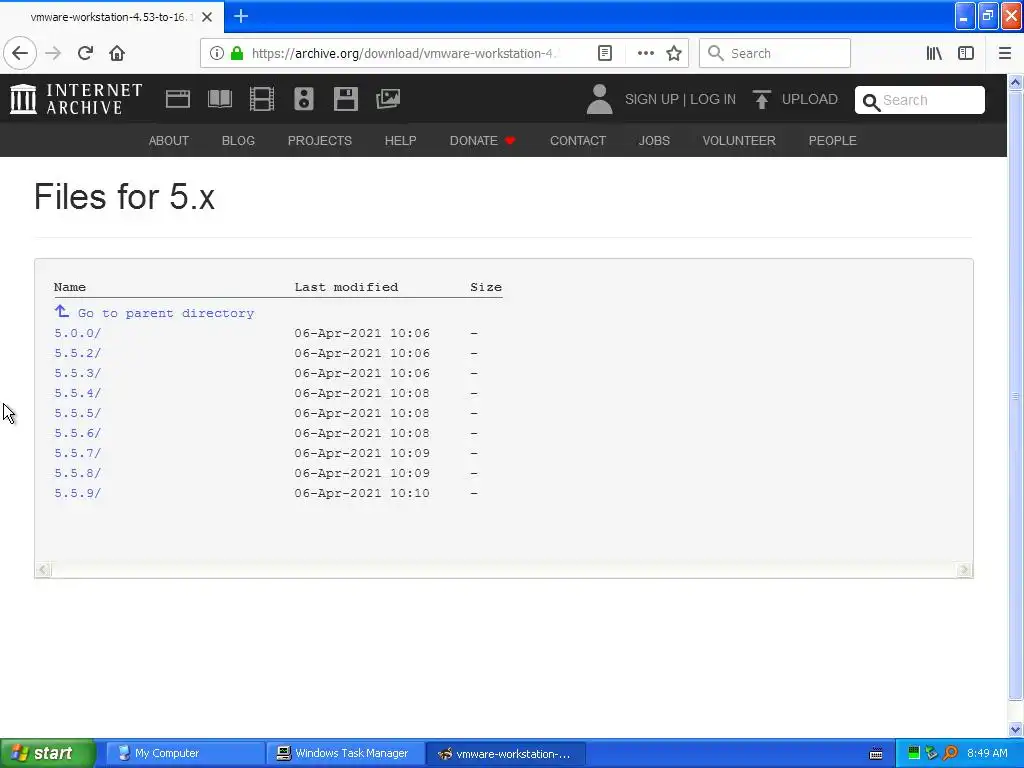Open the HELP menu item

[x=400, y=140]
